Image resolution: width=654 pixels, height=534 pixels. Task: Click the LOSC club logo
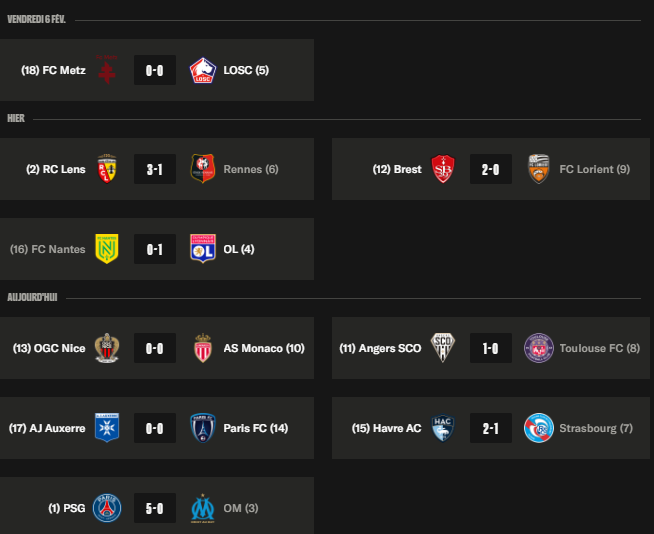(x=203, y=70)
